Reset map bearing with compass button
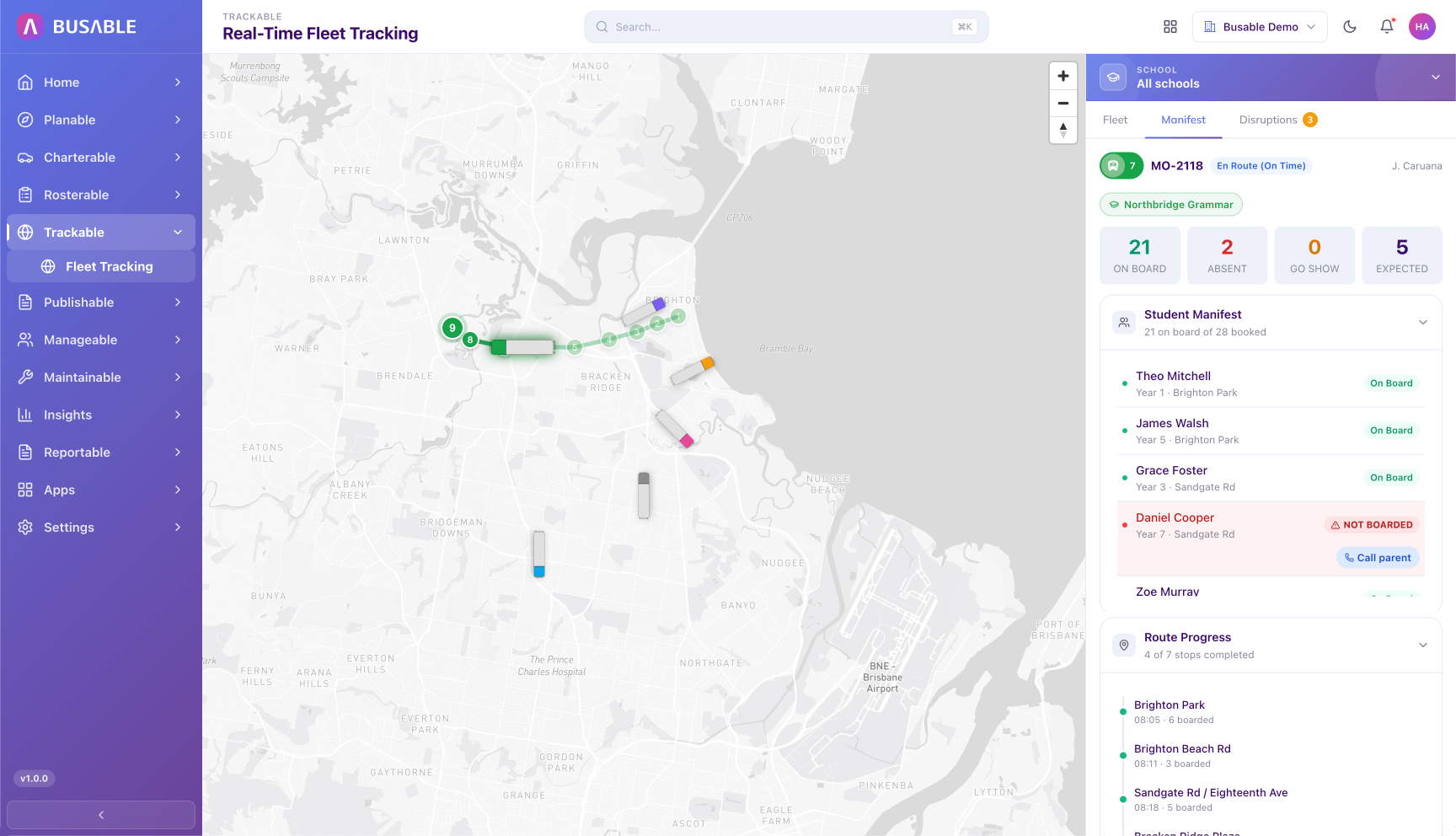The height and width of the screenshot is (836, 1456). click(1063, 130)
